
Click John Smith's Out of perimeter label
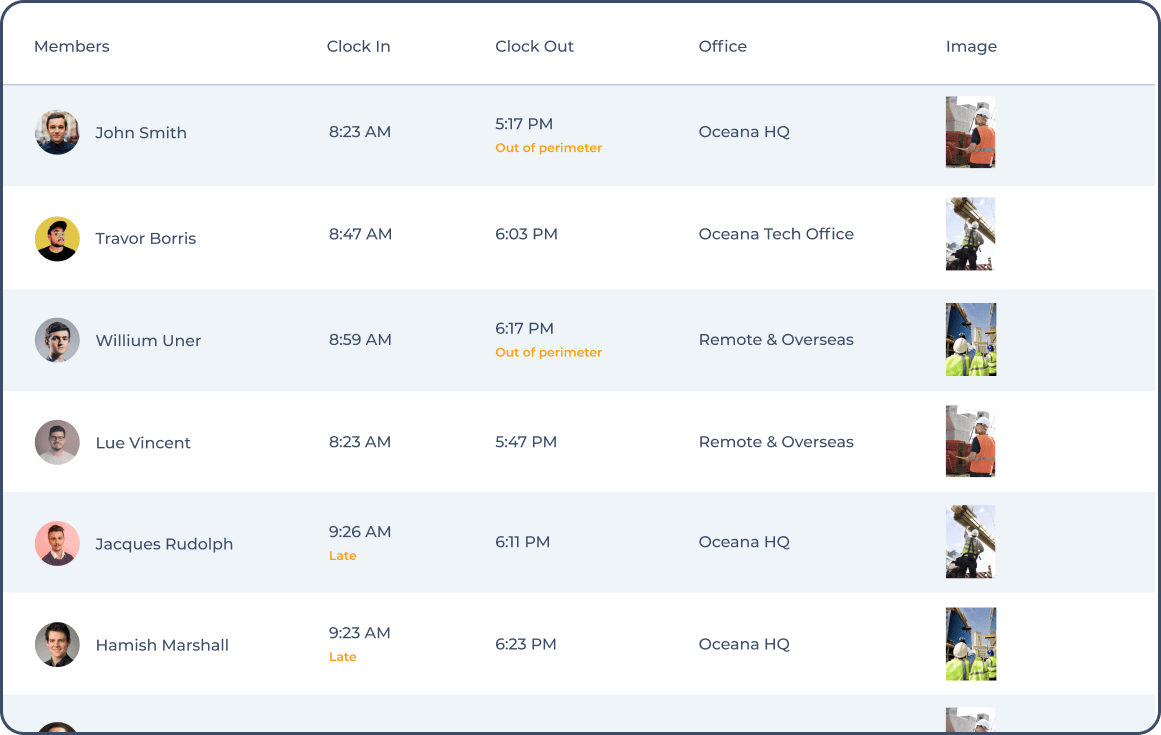(x=548, y=148)
